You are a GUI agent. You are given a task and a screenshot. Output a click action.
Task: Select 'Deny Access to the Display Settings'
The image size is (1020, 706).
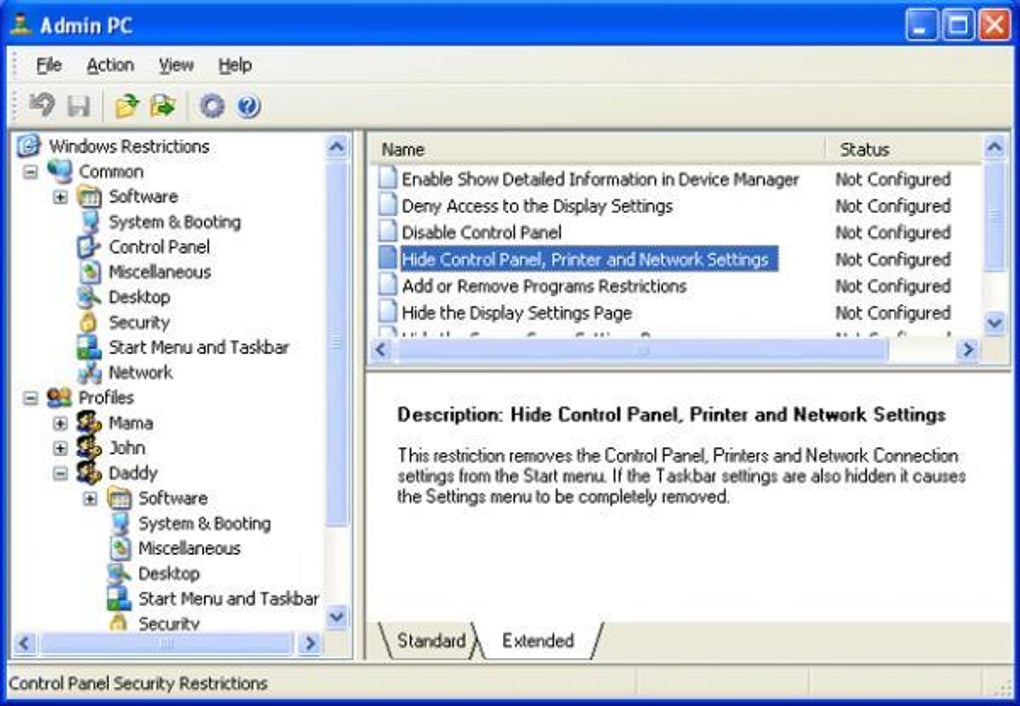(537, 206)
